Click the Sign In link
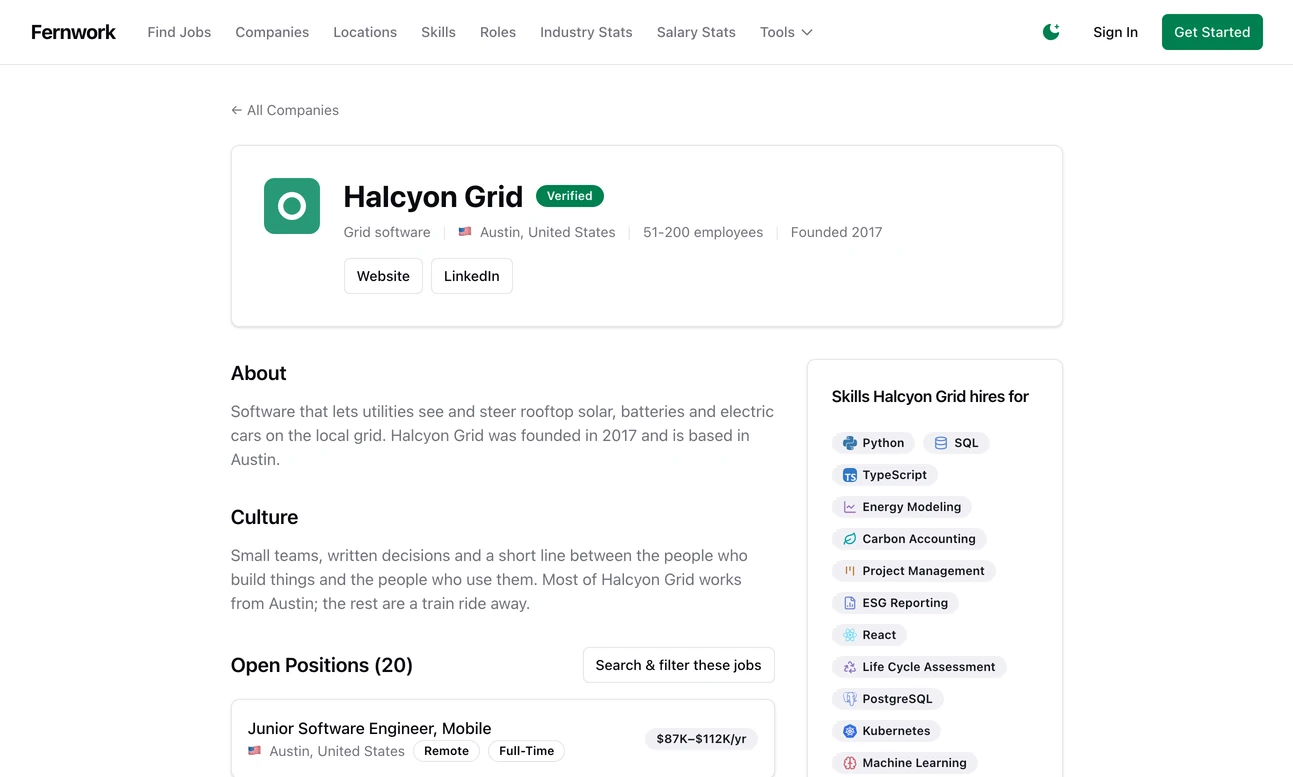Viewport: 1293px width, 777px height. pyautogui.click(x=1115, y=32)
